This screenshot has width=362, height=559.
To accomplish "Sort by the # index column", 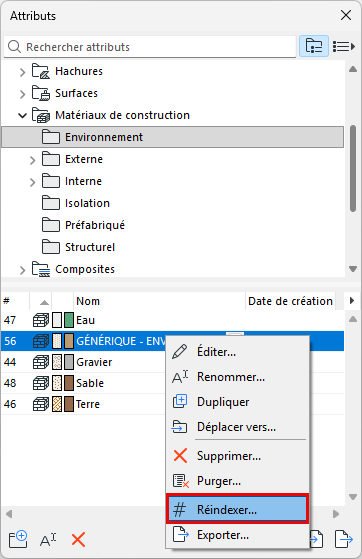I will pos(15,301).
